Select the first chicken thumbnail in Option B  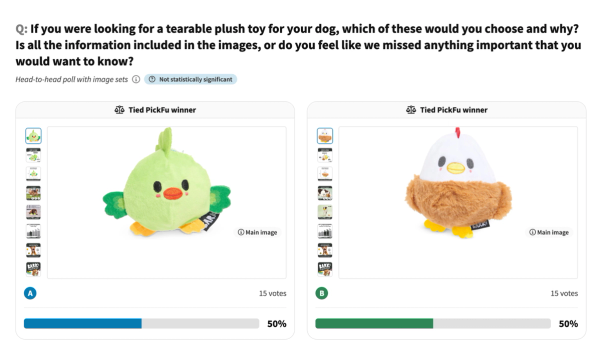tap(325, 136)
